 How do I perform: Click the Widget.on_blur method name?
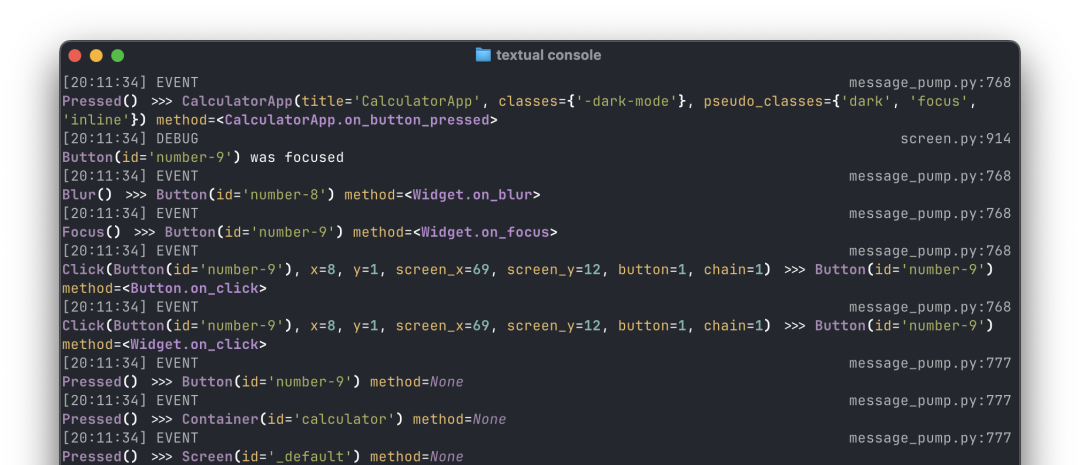click(x=472, y=195)
